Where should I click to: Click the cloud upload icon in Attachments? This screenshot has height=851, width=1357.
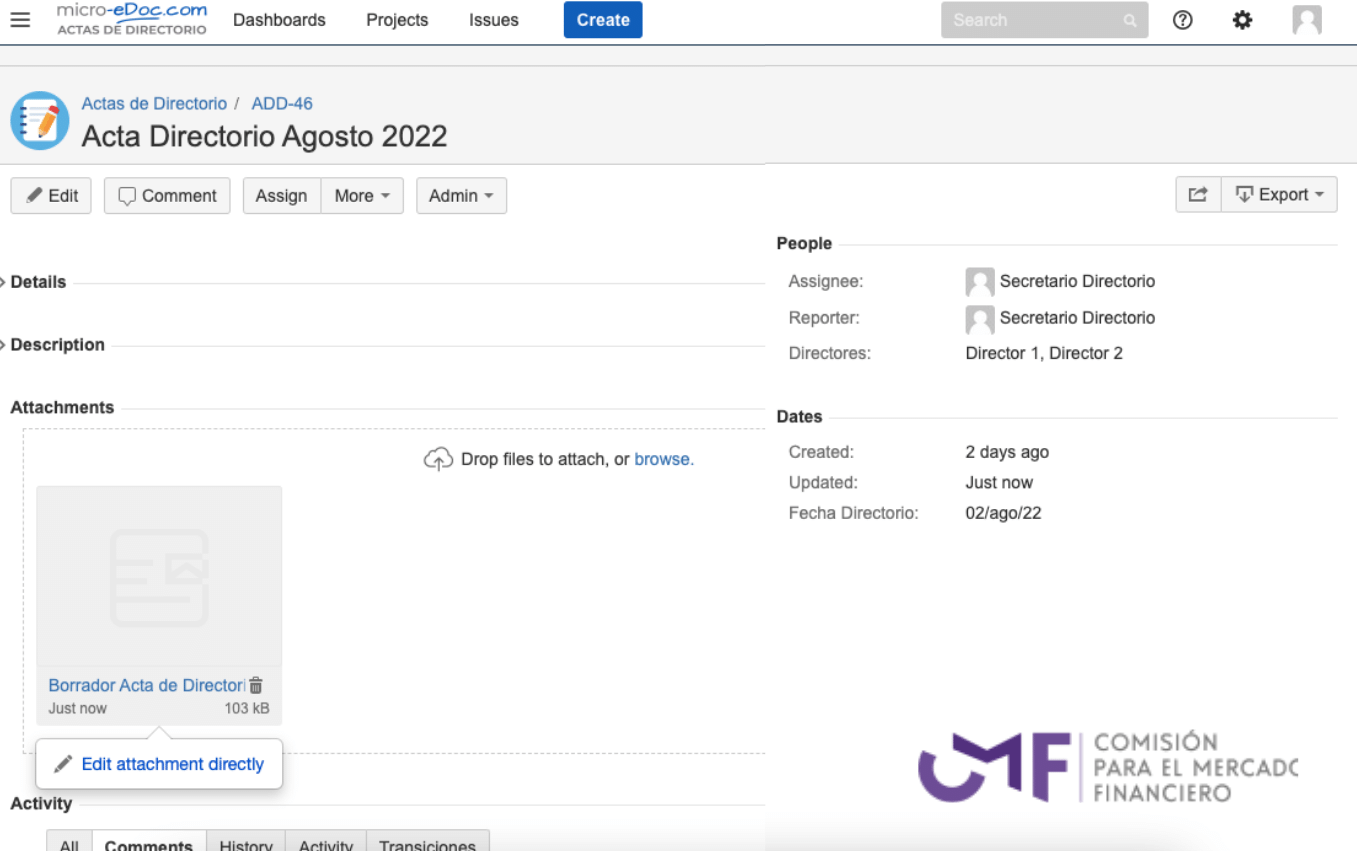(438, 458)
